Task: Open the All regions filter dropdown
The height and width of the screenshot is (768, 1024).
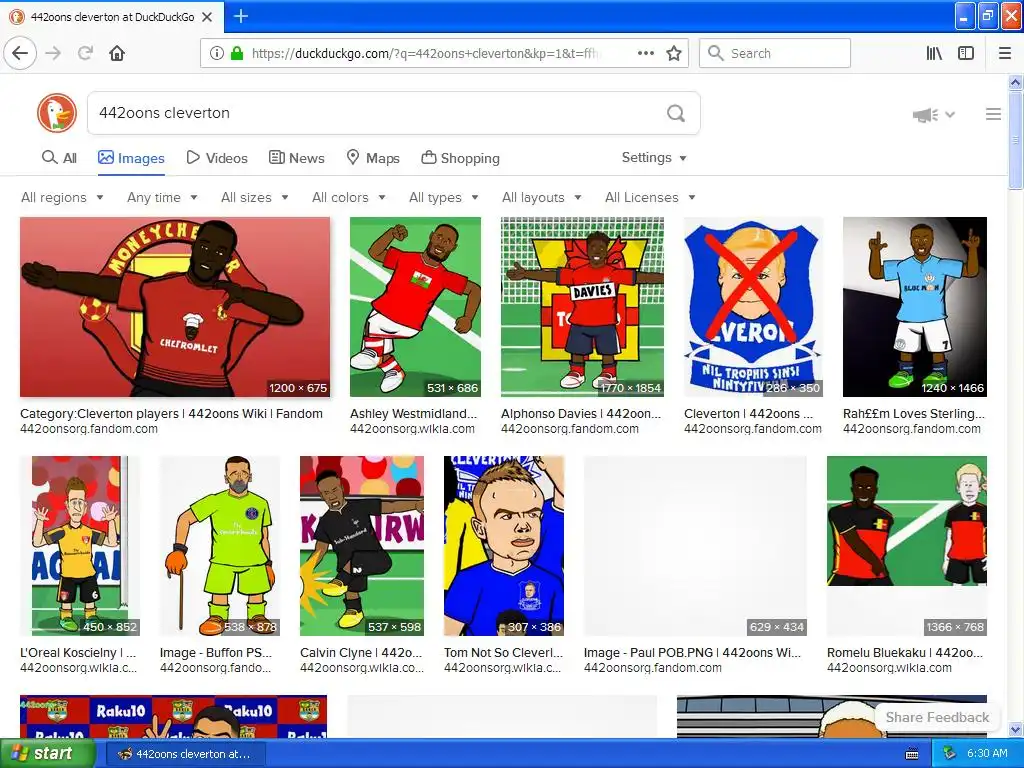Action: pyautogui.click(x=62, y=197)
